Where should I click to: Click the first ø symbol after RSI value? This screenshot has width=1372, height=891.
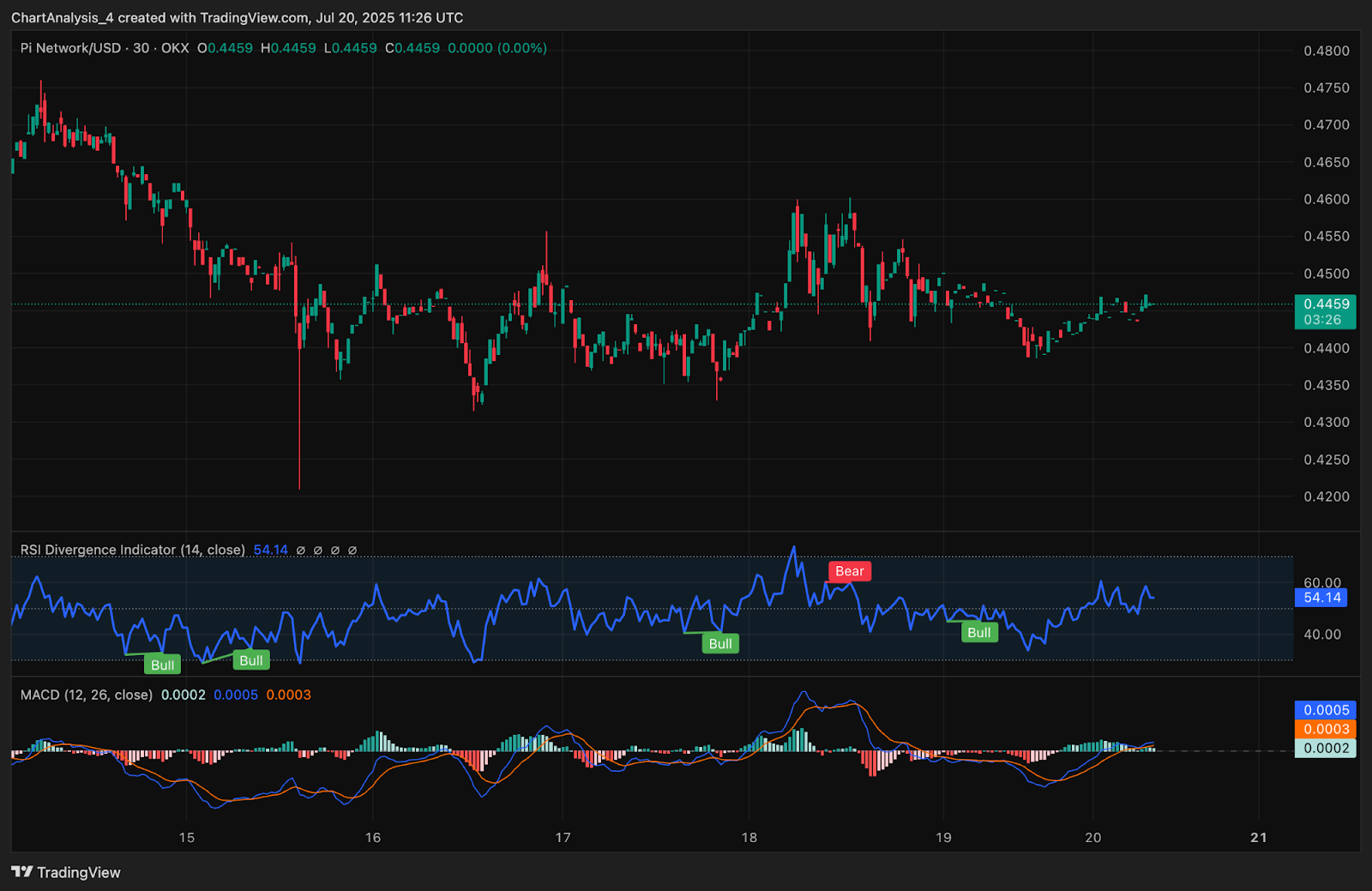pyautogui.click(x=300, y=551)
